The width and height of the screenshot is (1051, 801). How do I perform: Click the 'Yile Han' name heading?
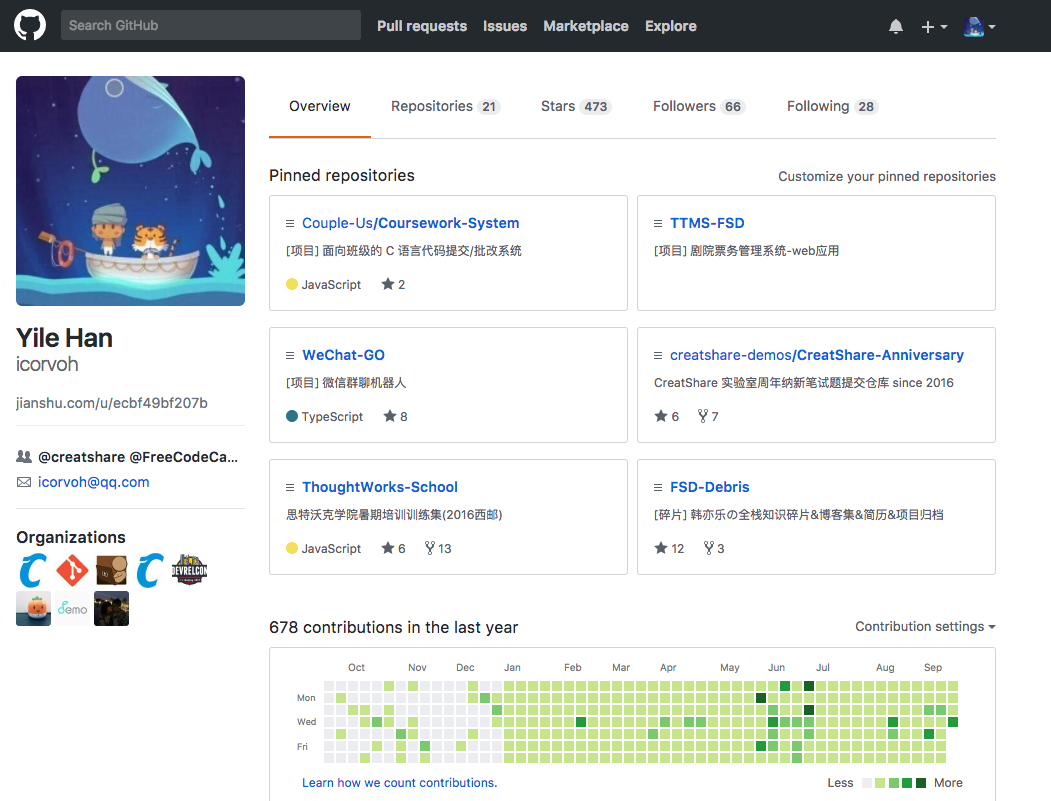click(x=64, y=338)
